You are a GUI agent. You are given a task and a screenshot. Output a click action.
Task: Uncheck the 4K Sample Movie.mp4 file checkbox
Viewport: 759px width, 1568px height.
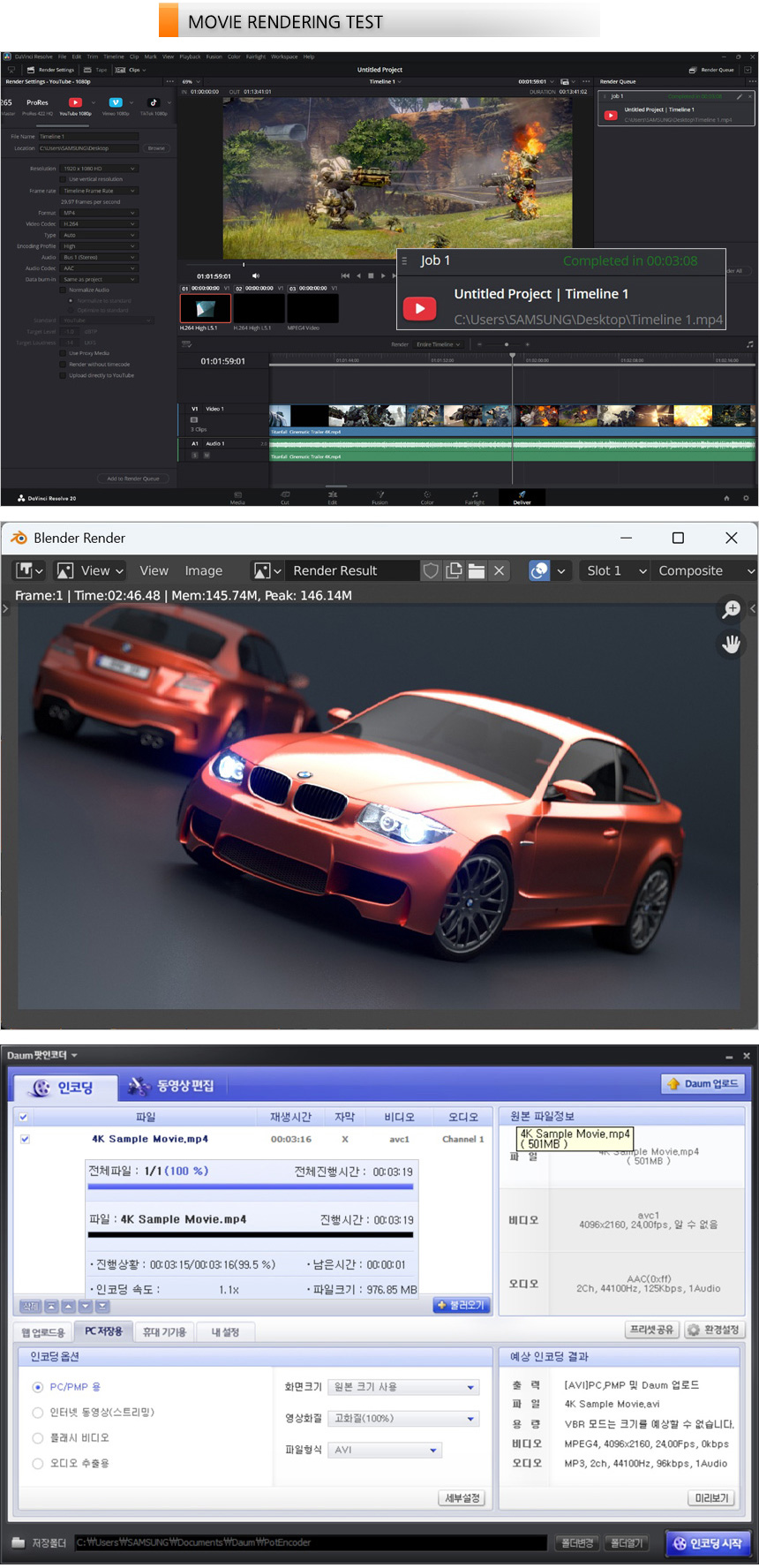coord(25,1139)
